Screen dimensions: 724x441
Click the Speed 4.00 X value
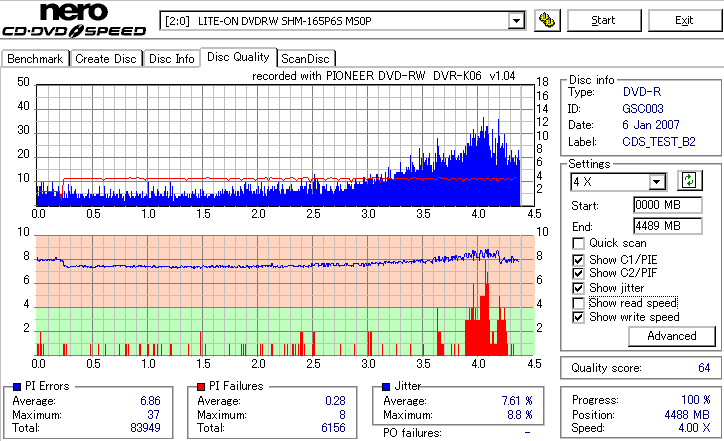(x=694, y=428)
